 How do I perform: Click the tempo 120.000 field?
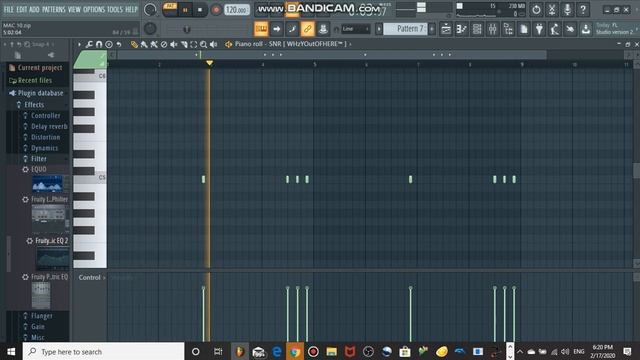tap(237, 9)
